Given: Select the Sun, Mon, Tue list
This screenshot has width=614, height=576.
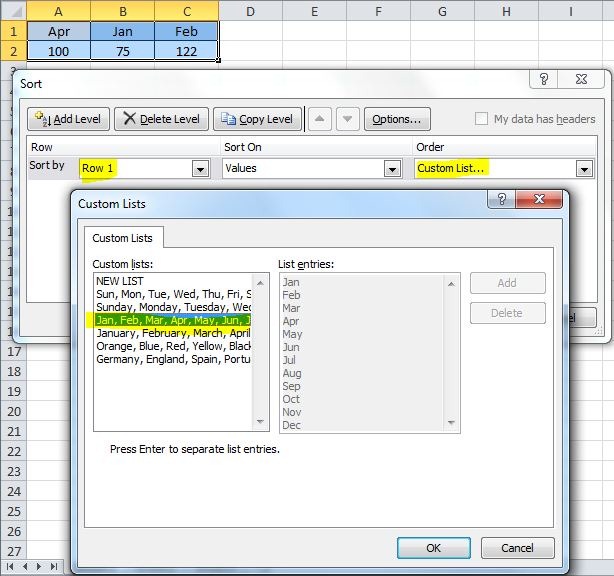Looking at the screenshot, I should (173, 294).
